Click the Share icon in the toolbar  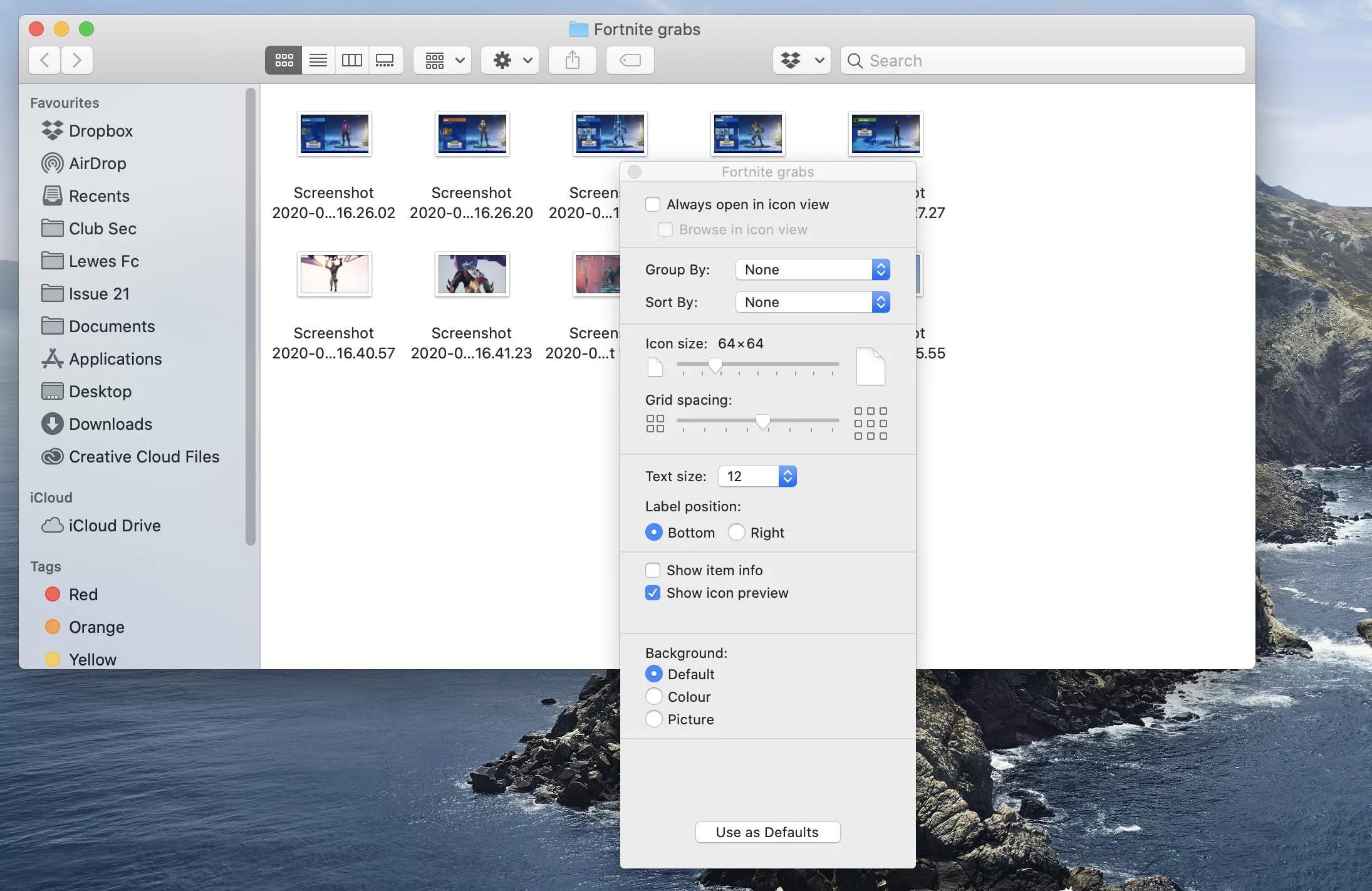[571, 60]
